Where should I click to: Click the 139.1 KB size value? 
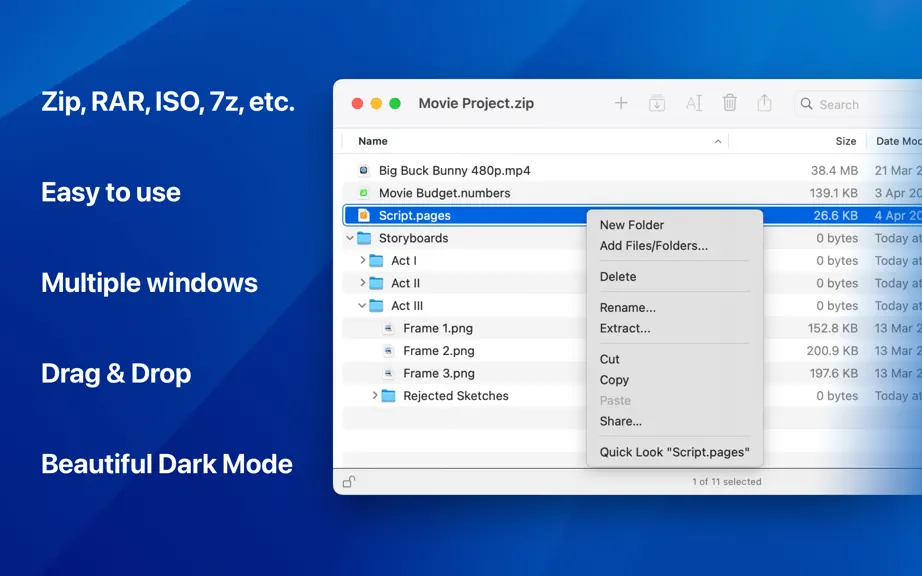click(x=833, y=193)
